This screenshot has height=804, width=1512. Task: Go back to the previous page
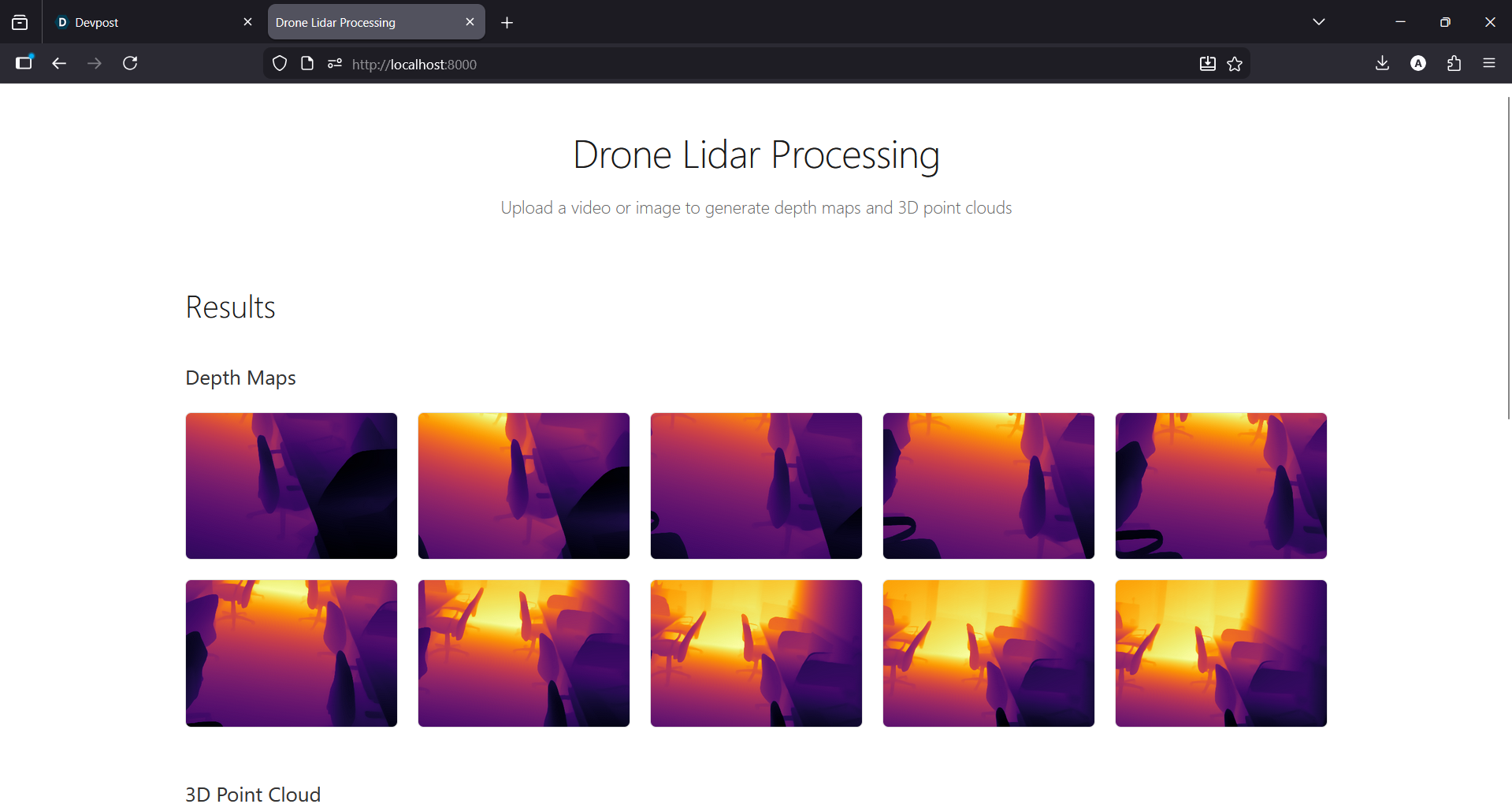coord(59,63)
